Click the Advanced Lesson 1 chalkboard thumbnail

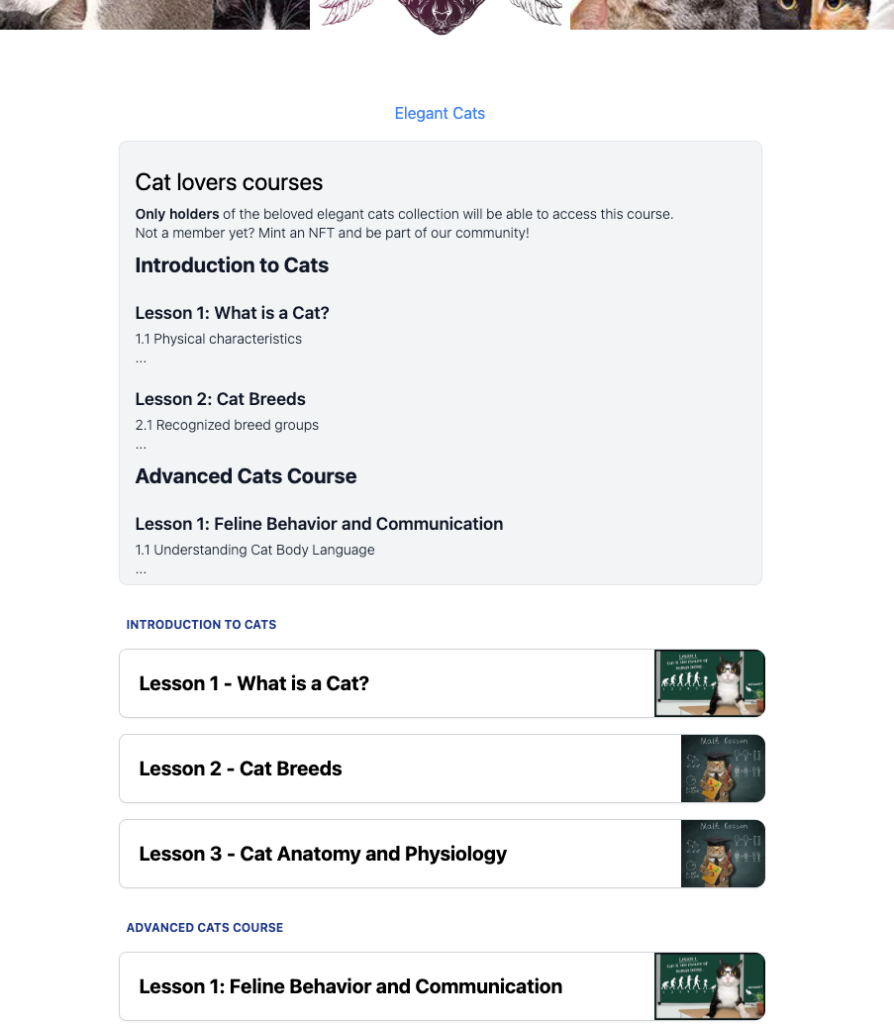coord(710,986)
